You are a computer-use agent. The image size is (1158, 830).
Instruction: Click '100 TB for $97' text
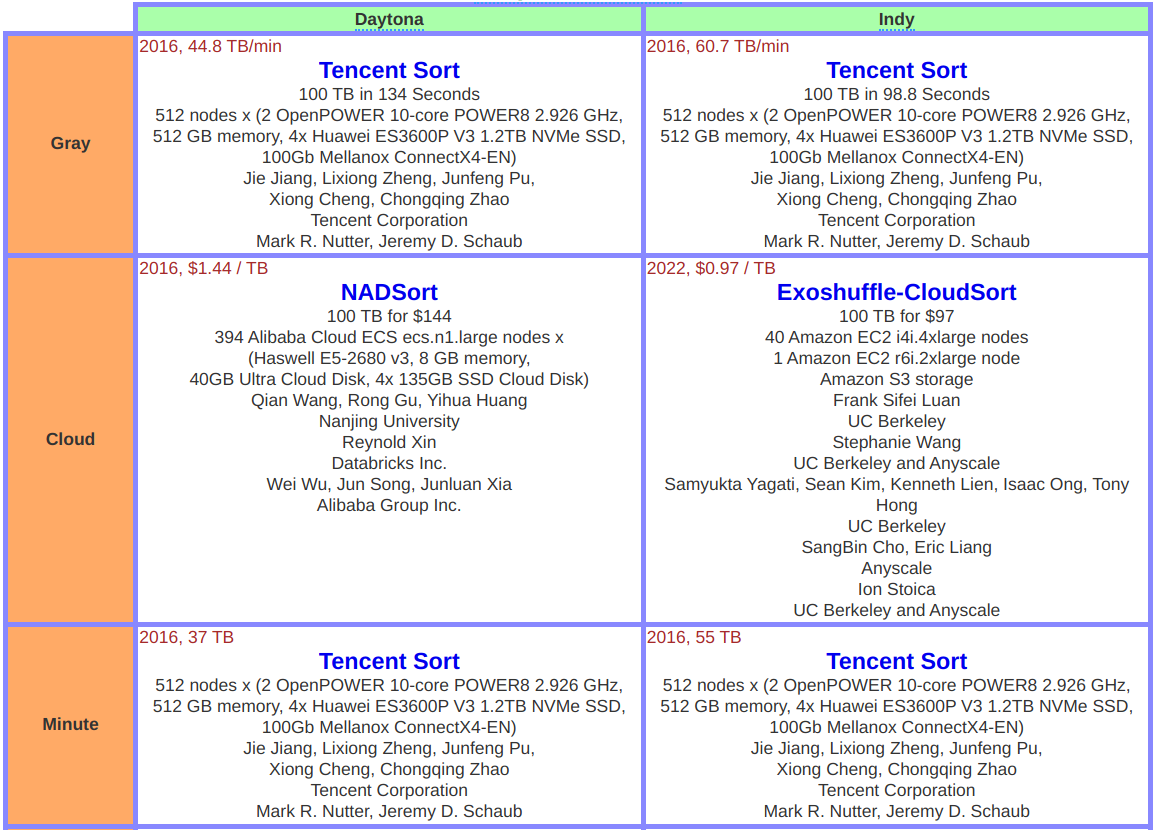(x=896, y=316)
